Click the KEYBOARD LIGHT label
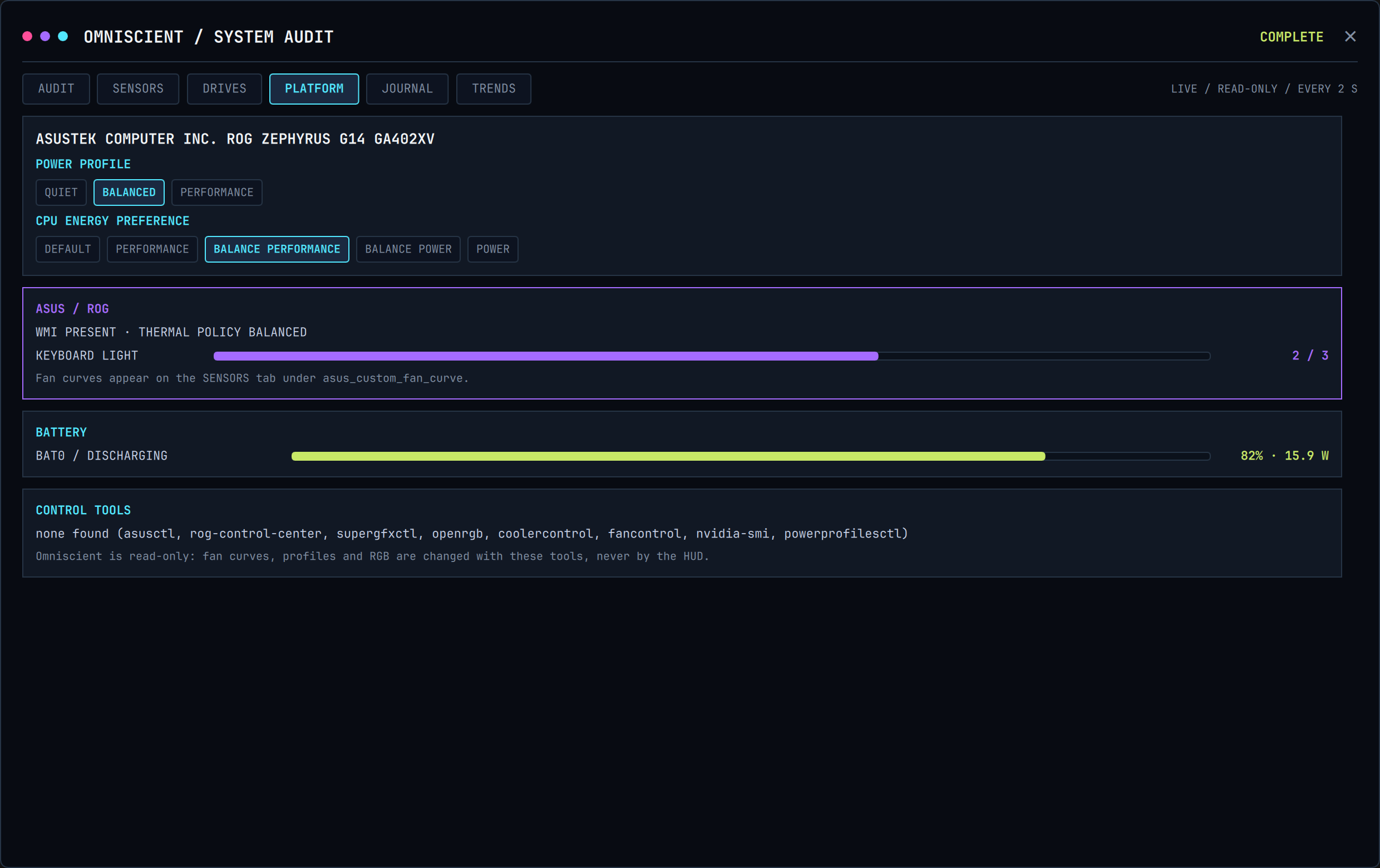The height and width of the screenshot is (868, 1380). (87, 356)
